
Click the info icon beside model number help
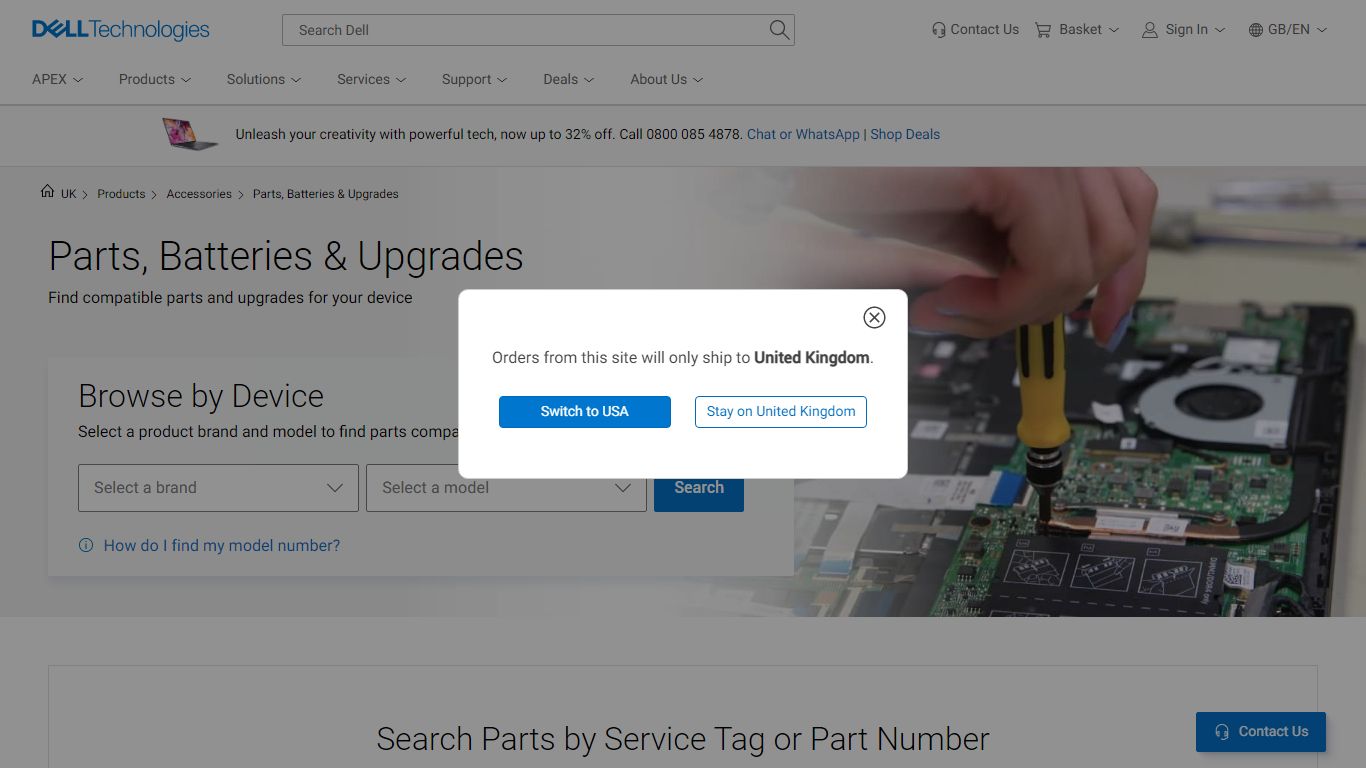86,545
